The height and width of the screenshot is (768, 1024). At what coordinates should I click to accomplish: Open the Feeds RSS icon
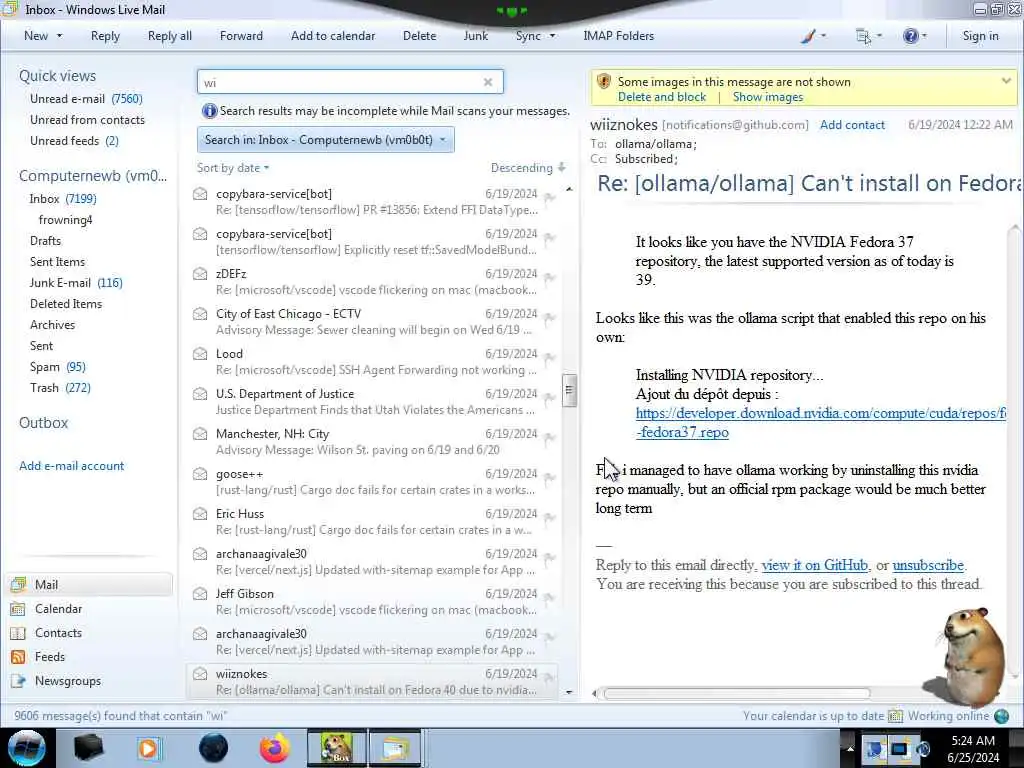tap(18, 657)
